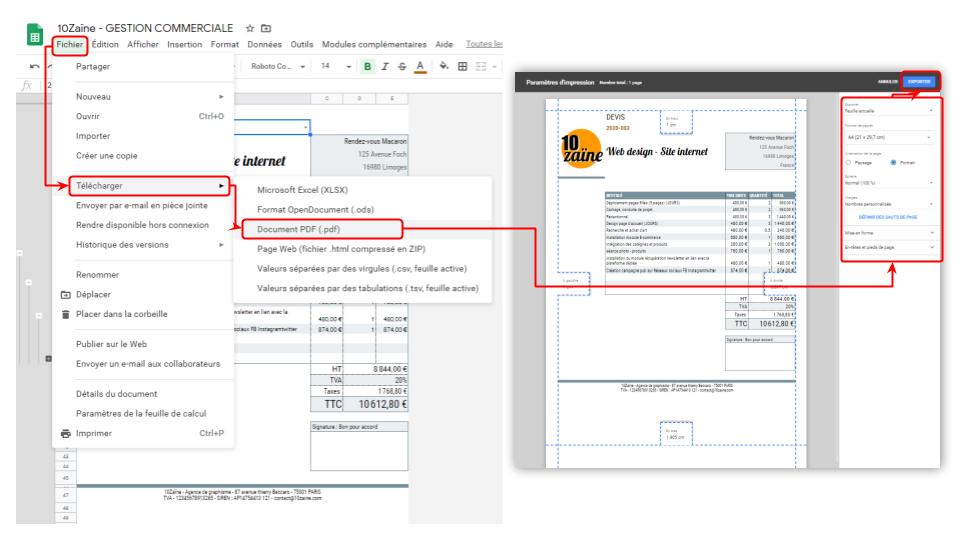
Task: Click the printer icon next to Imprimer
Action: point(66,433)
